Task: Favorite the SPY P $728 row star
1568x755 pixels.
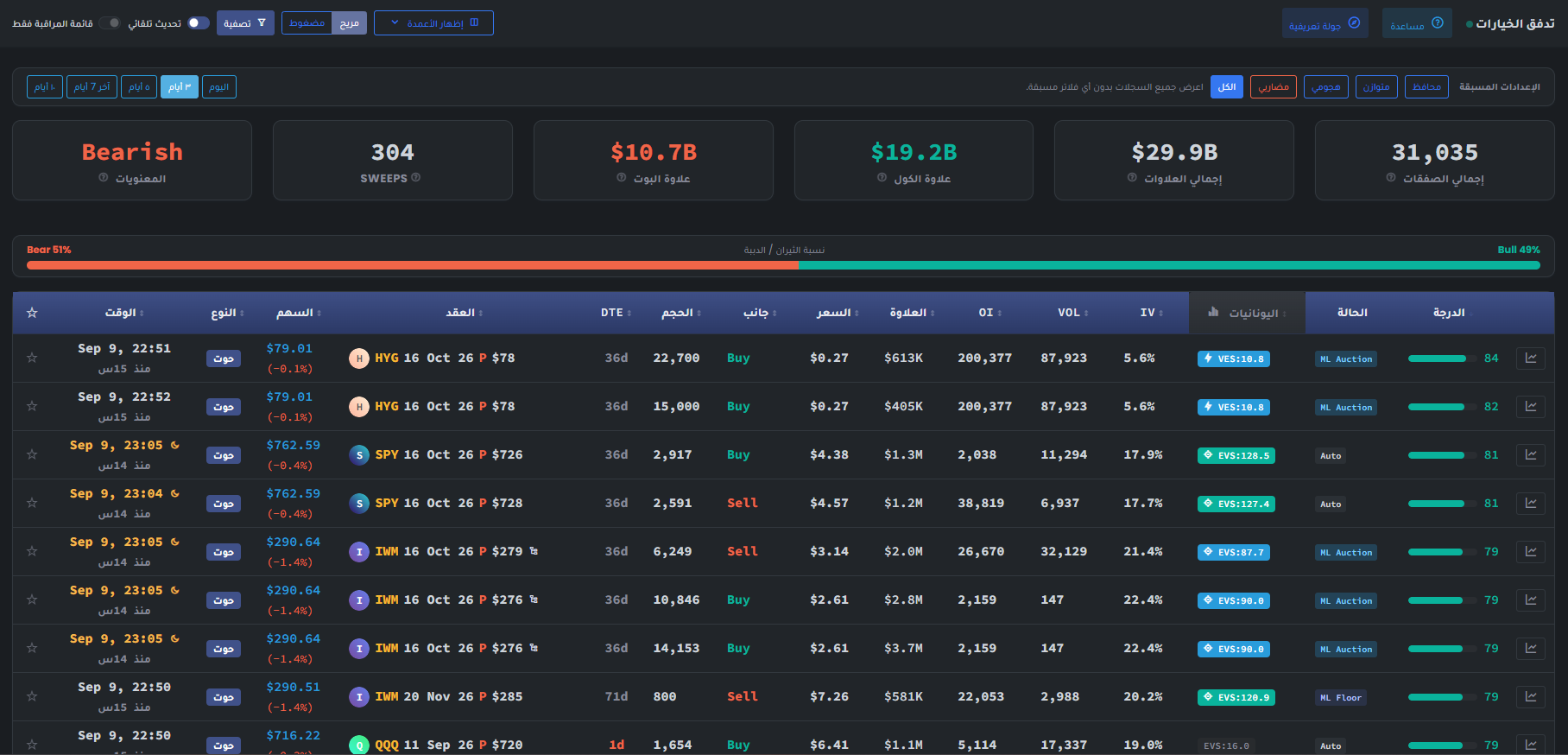Action: 32,503
